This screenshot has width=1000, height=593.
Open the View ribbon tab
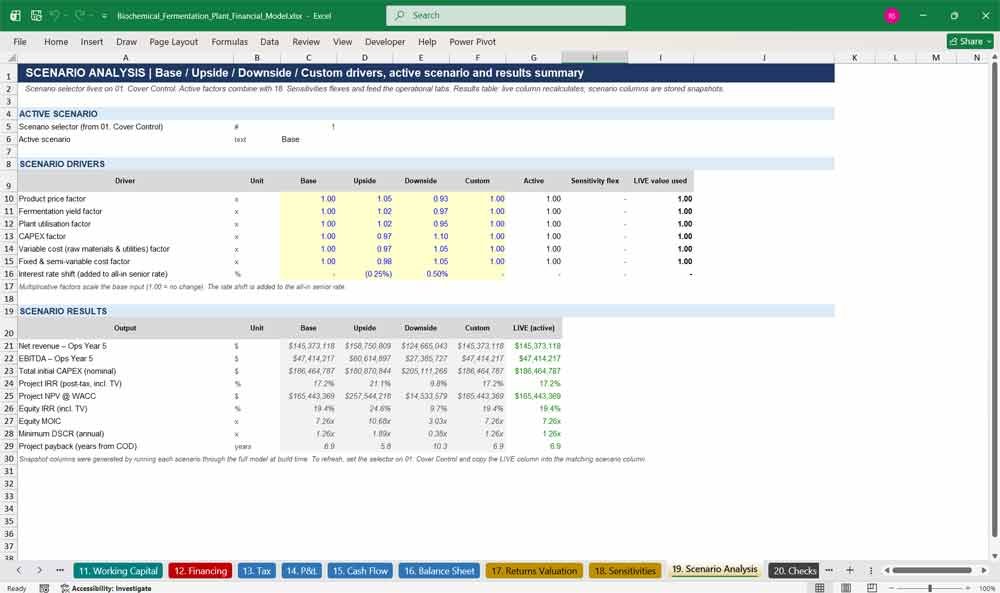(x=342, y=41)
